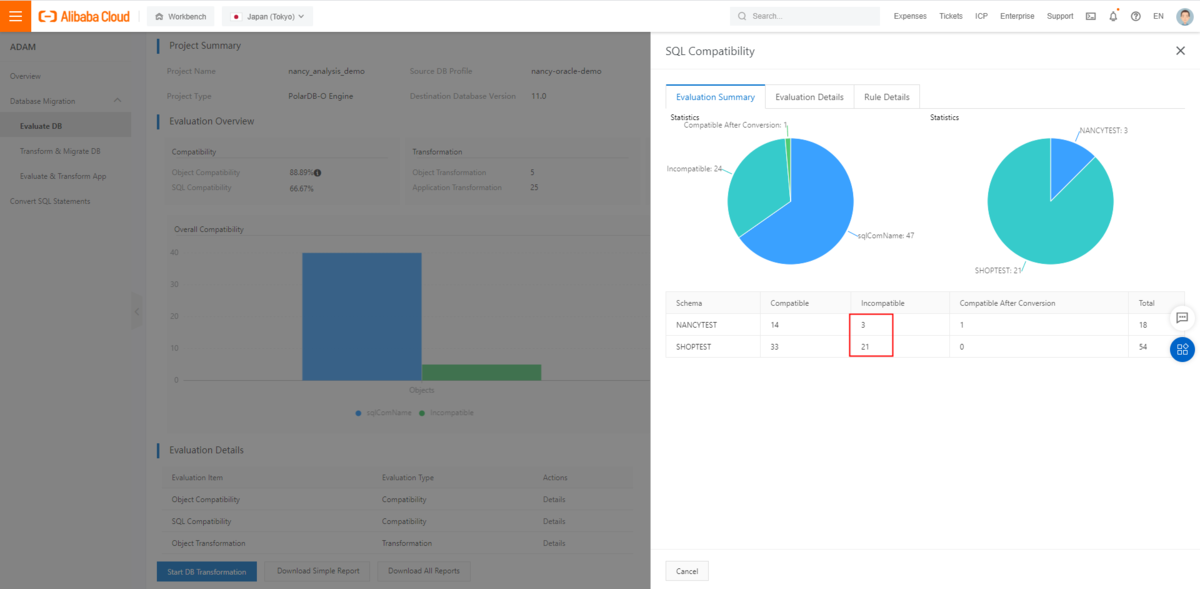This screenshot has height=589, width=1200.
Task: Select the NANCYTEST schema cell
Action: (x=696, y=325)
